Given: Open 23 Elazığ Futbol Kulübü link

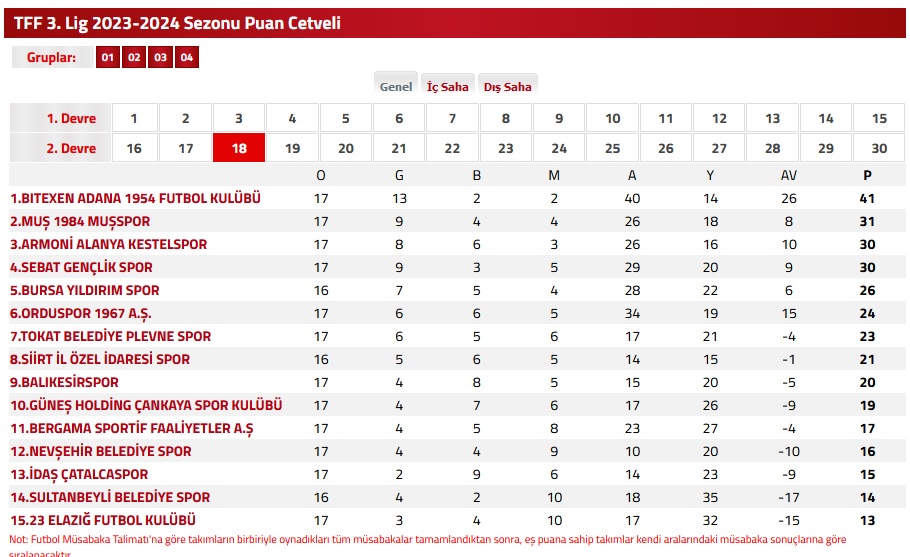Looking at the screenshot, I should pyautogui.click(x=103, y=520).
